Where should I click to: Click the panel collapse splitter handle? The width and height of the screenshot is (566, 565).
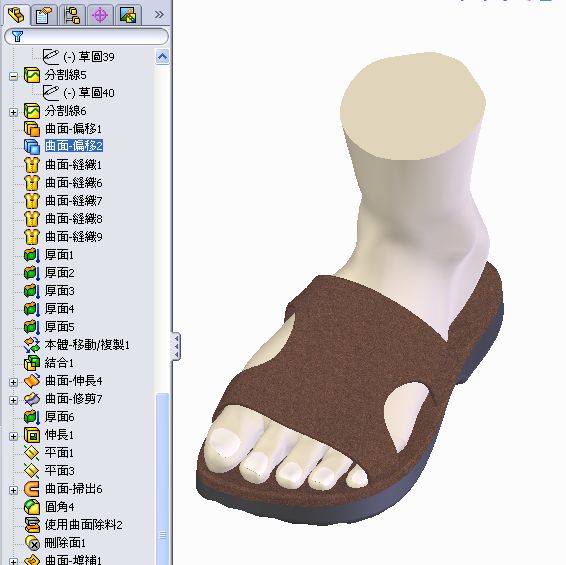click(176, 346)
